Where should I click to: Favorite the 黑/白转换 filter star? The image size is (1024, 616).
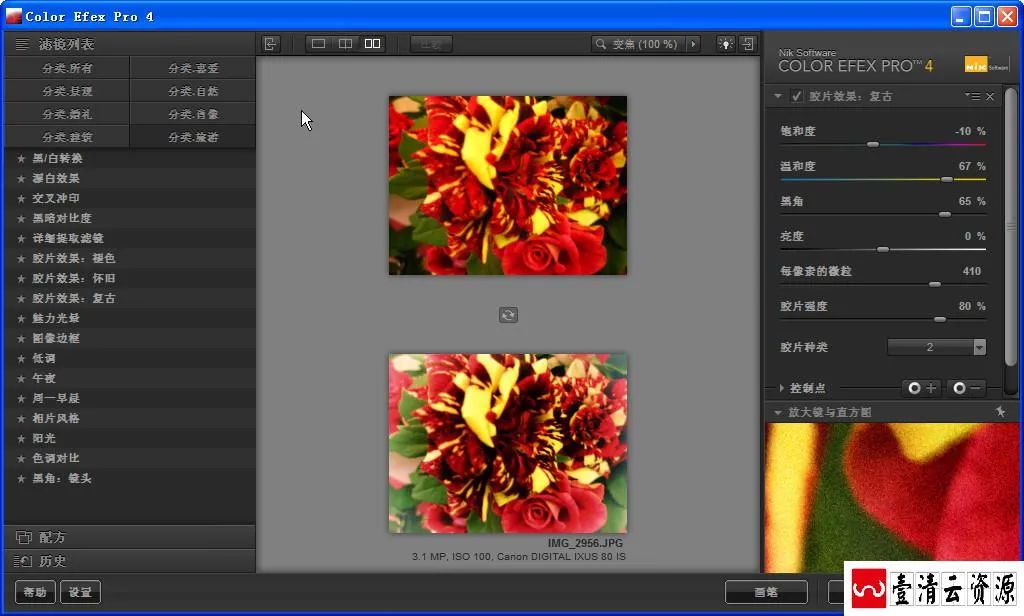21,159
